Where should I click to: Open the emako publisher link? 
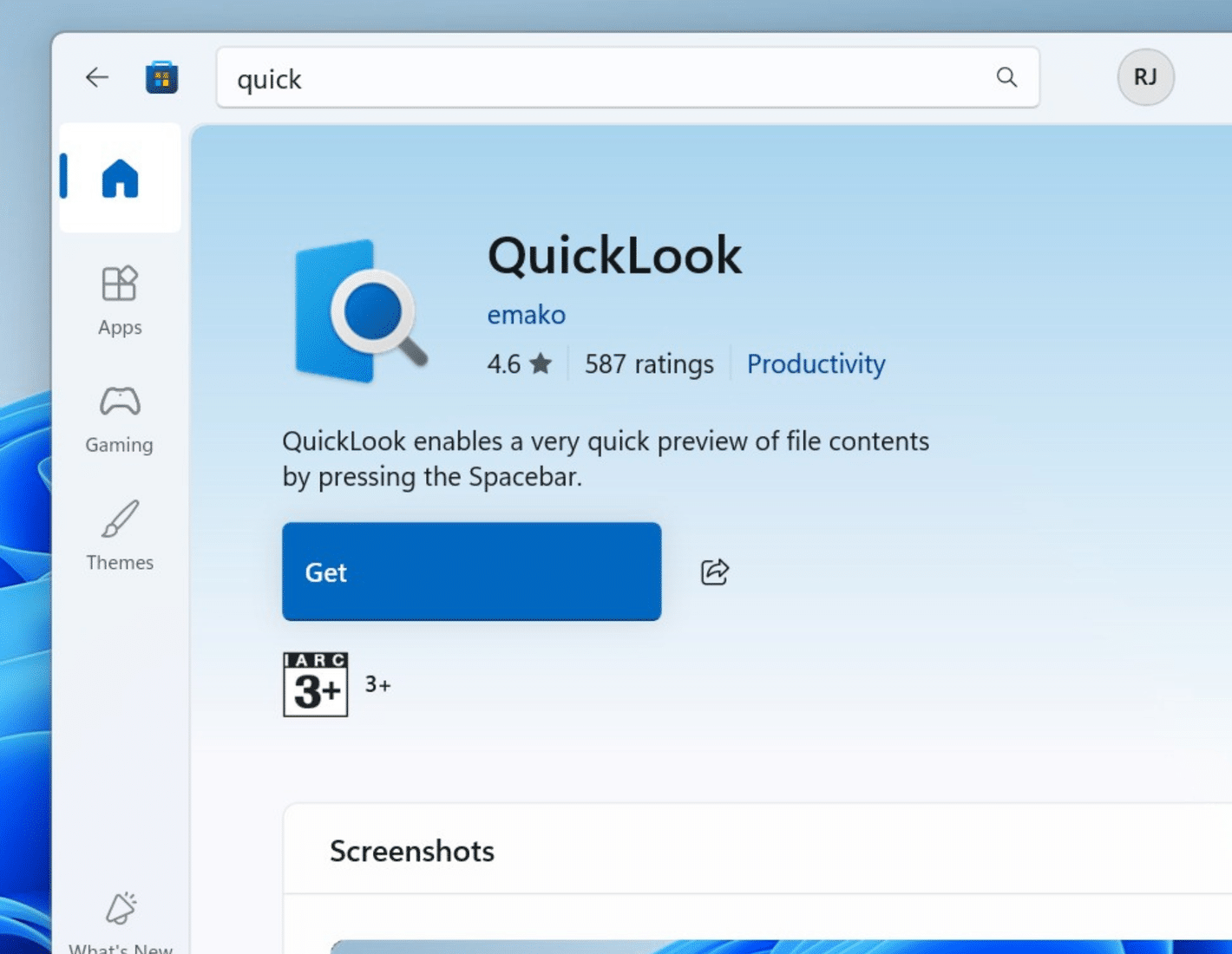(526, 314)
